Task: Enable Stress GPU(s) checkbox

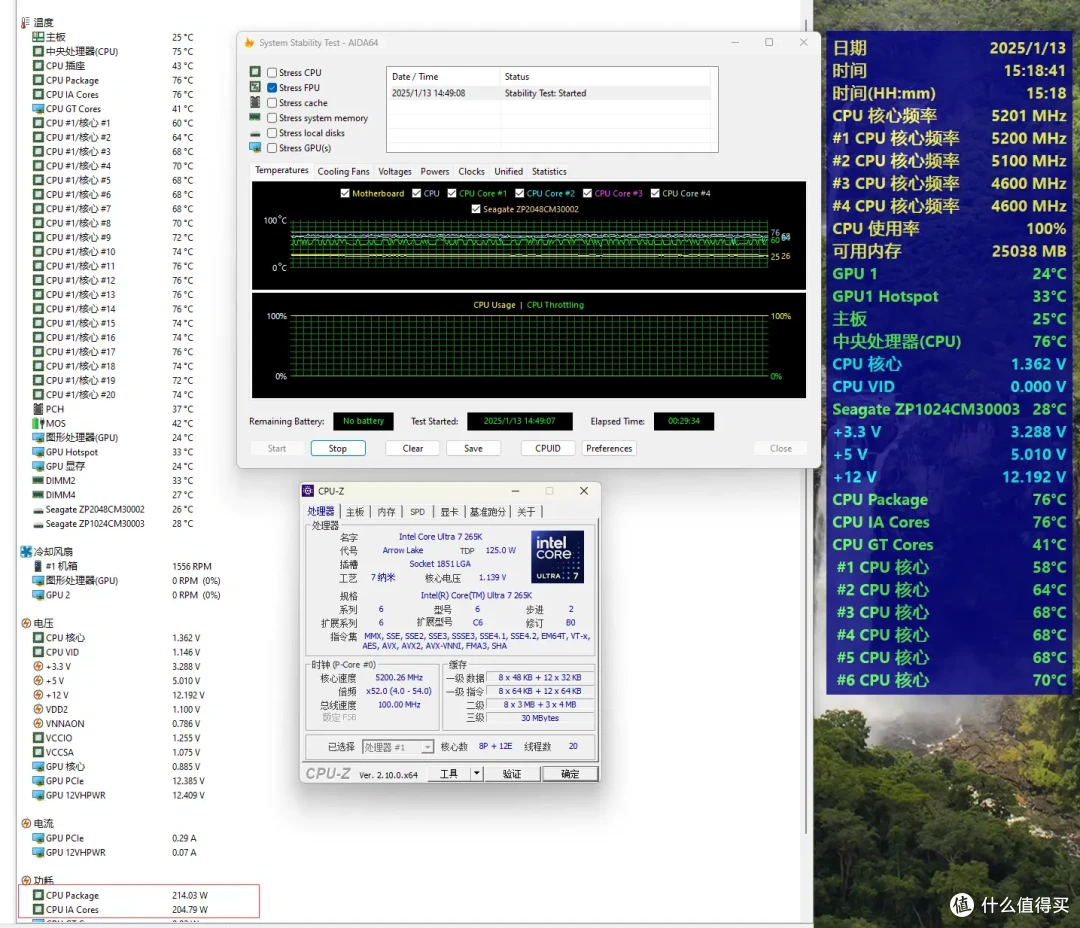Action: tap(272, 148)
